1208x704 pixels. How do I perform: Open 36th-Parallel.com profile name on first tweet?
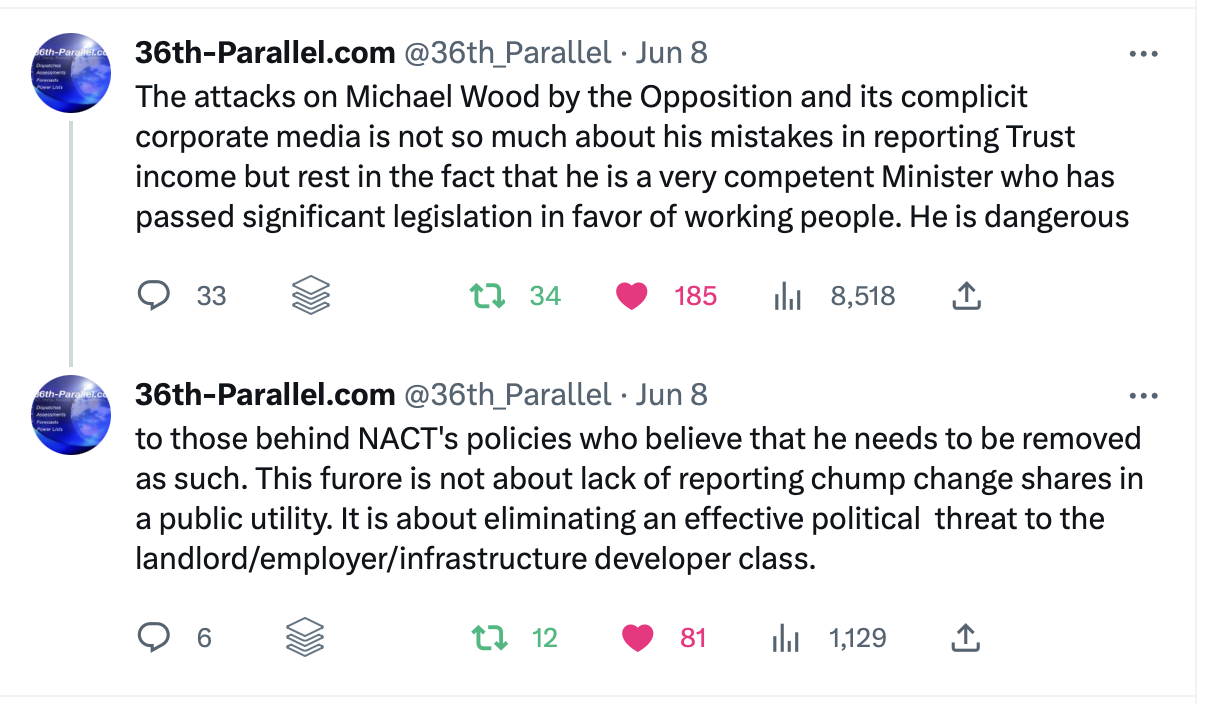265,53
